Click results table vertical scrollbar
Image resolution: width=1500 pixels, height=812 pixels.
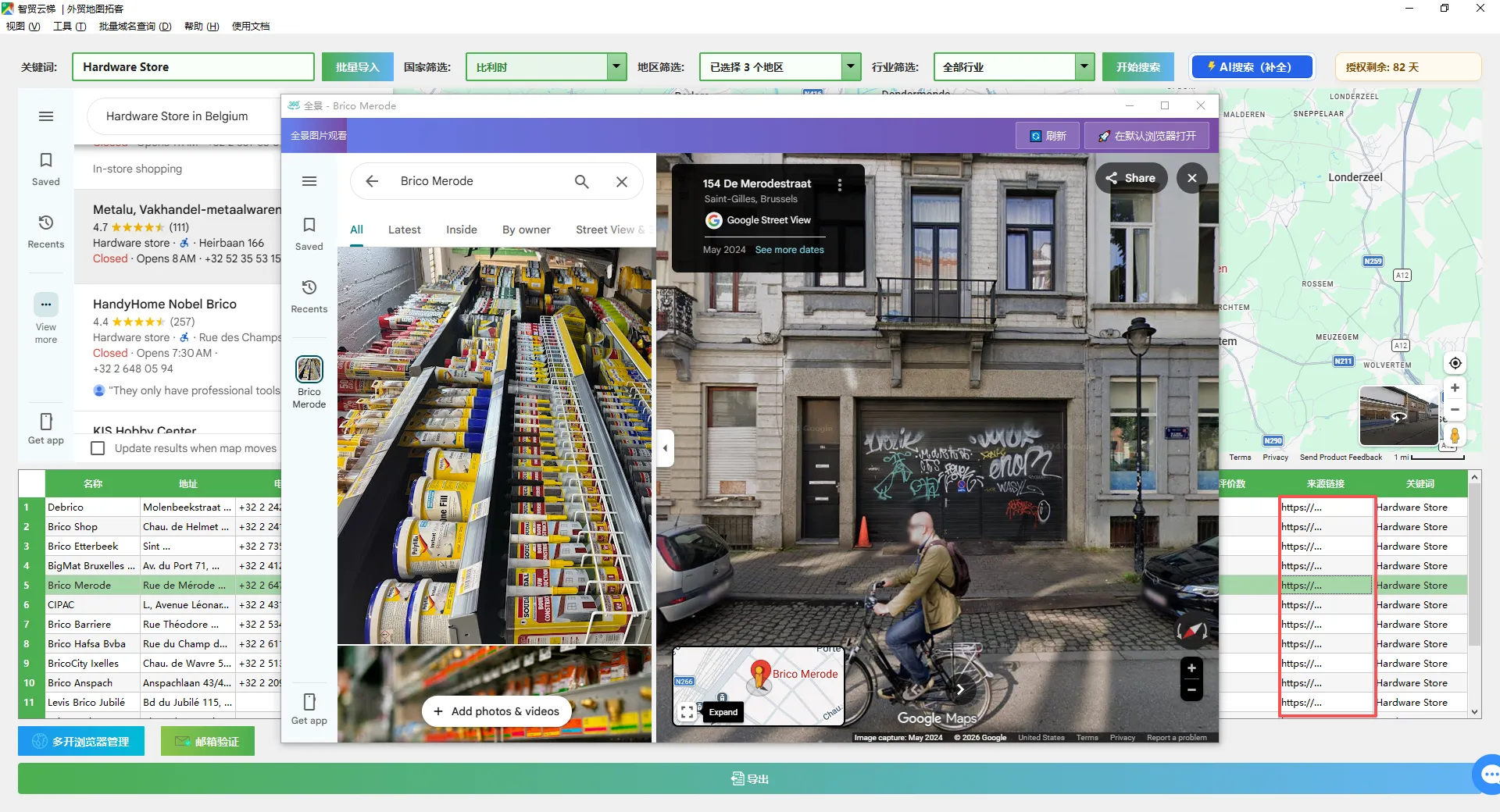(x=1475, y=594)
